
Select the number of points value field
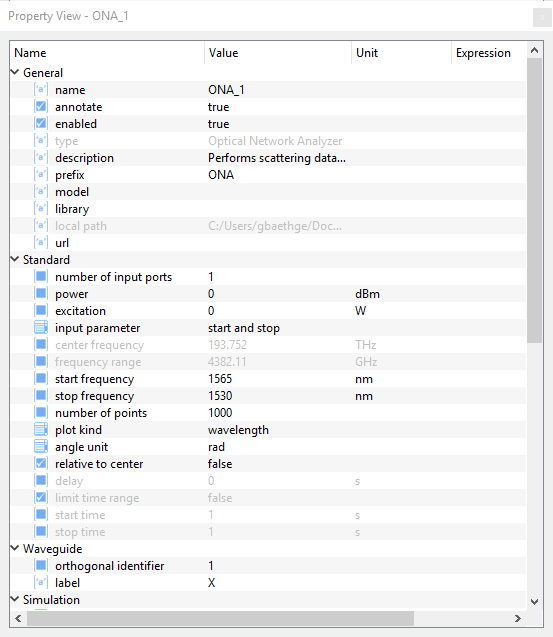[x=278, y=413]
